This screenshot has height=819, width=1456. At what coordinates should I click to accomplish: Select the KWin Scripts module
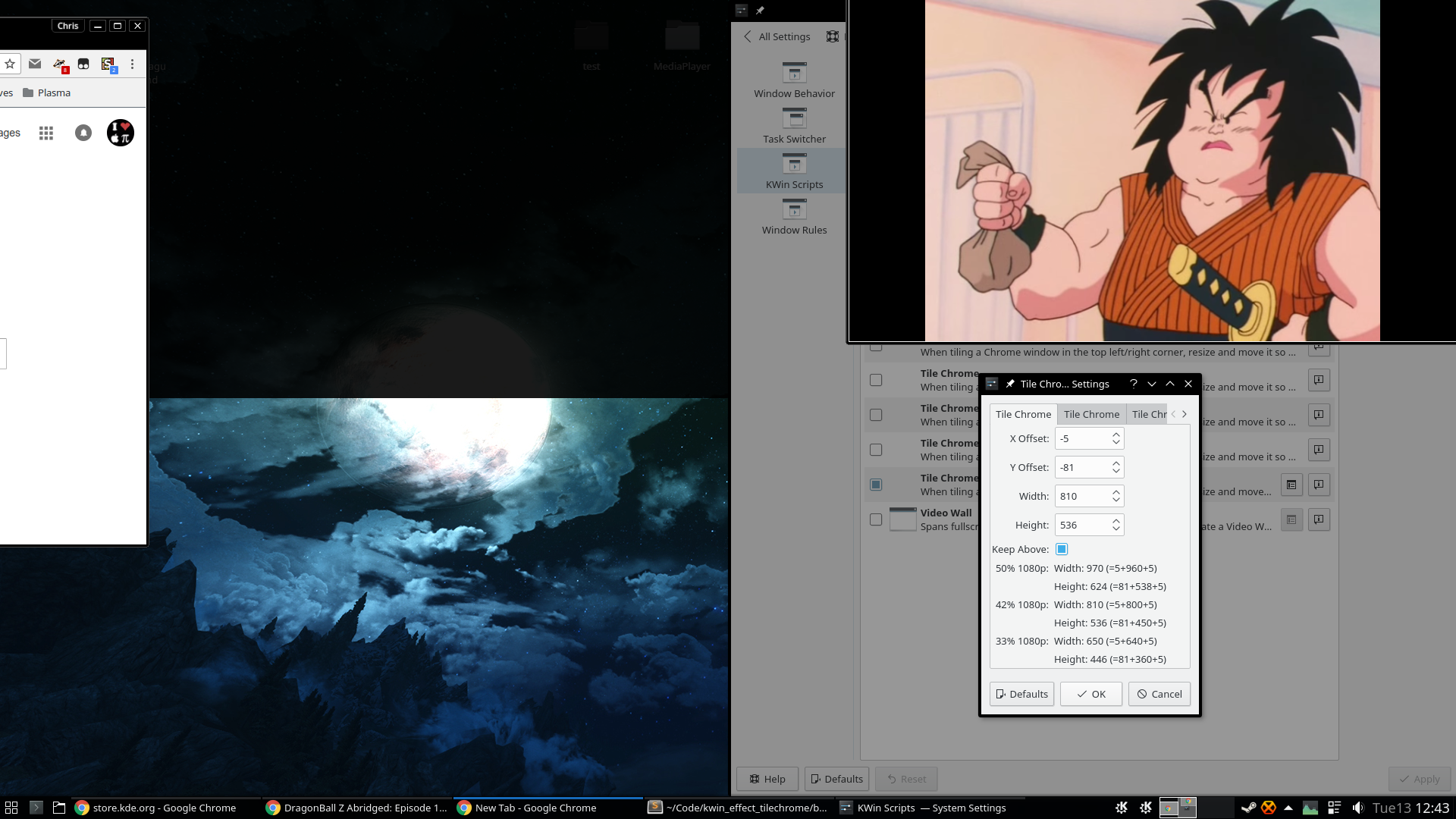794,171
